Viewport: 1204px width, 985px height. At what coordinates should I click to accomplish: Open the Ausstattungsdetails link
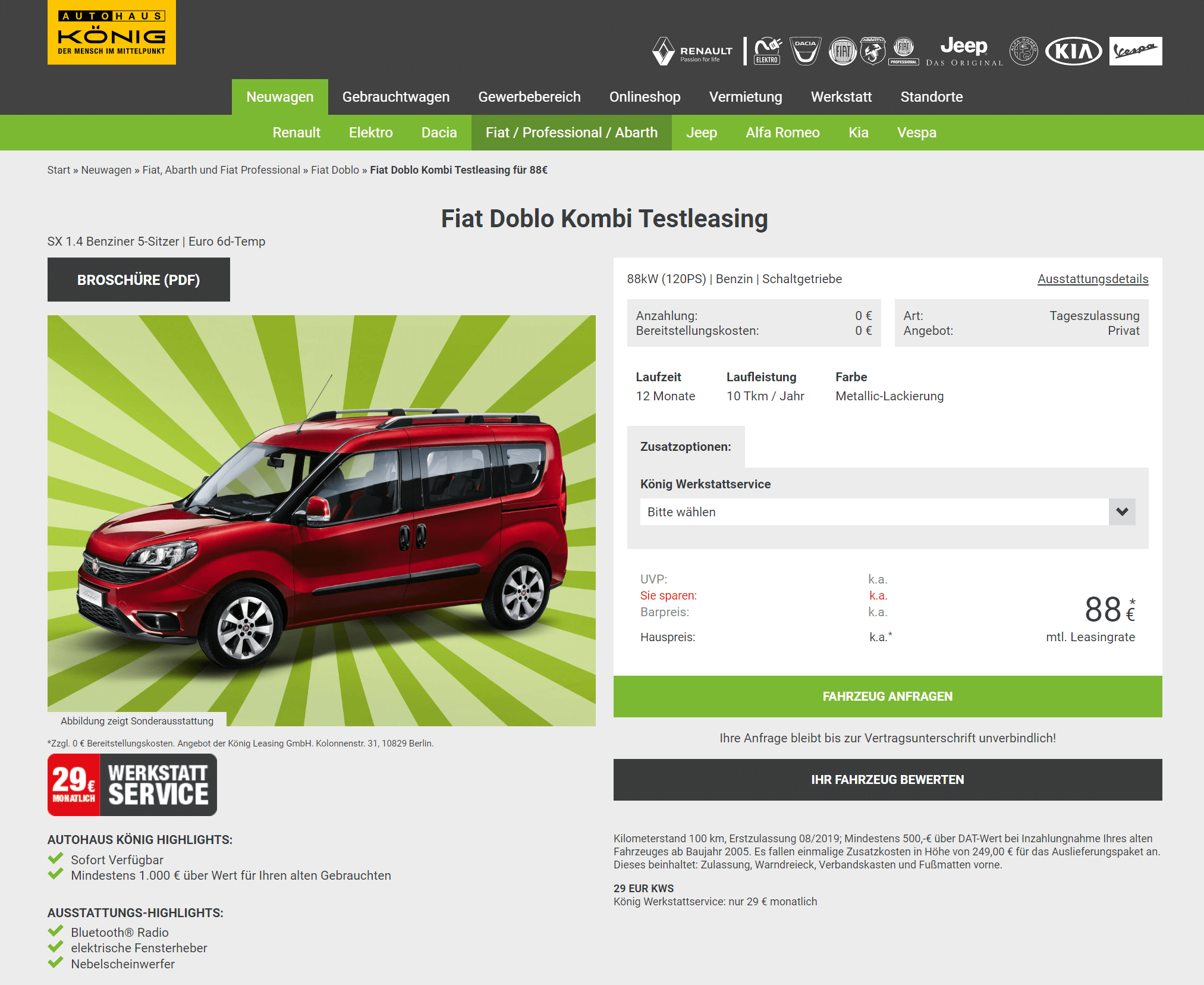tap(1093, 279)
